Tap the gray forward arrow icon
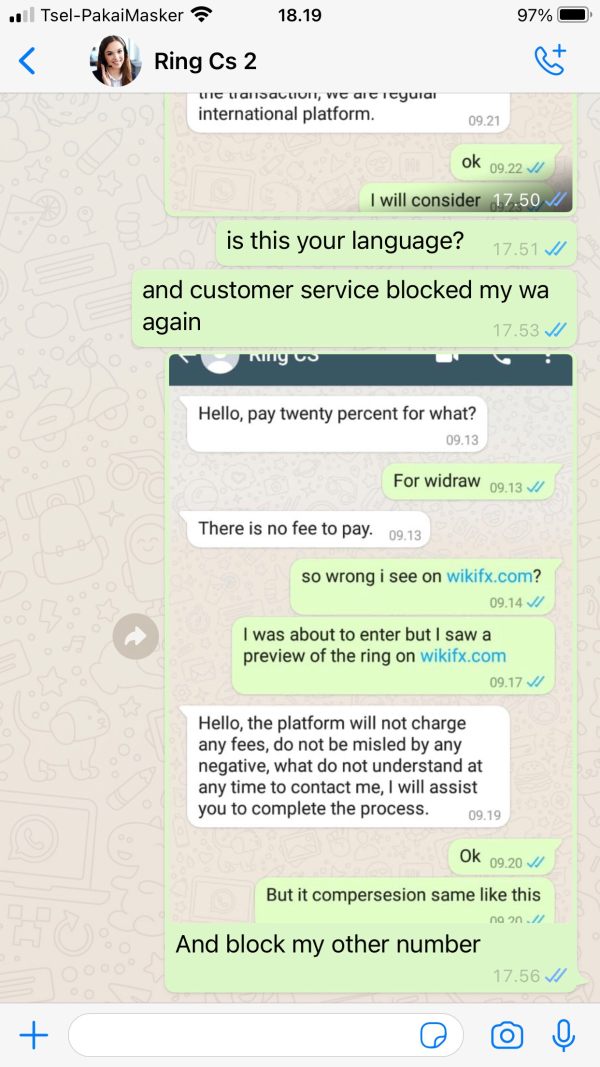This screenshot has height=1067, width=600. (136, 637)
